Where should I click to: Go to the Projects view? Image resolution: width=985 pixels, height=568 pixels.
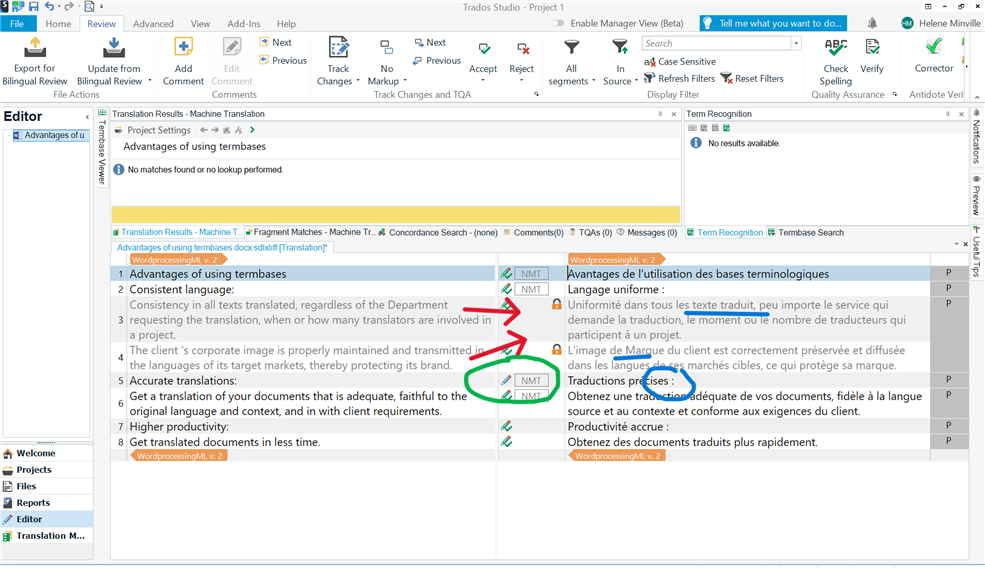(34, 469)
